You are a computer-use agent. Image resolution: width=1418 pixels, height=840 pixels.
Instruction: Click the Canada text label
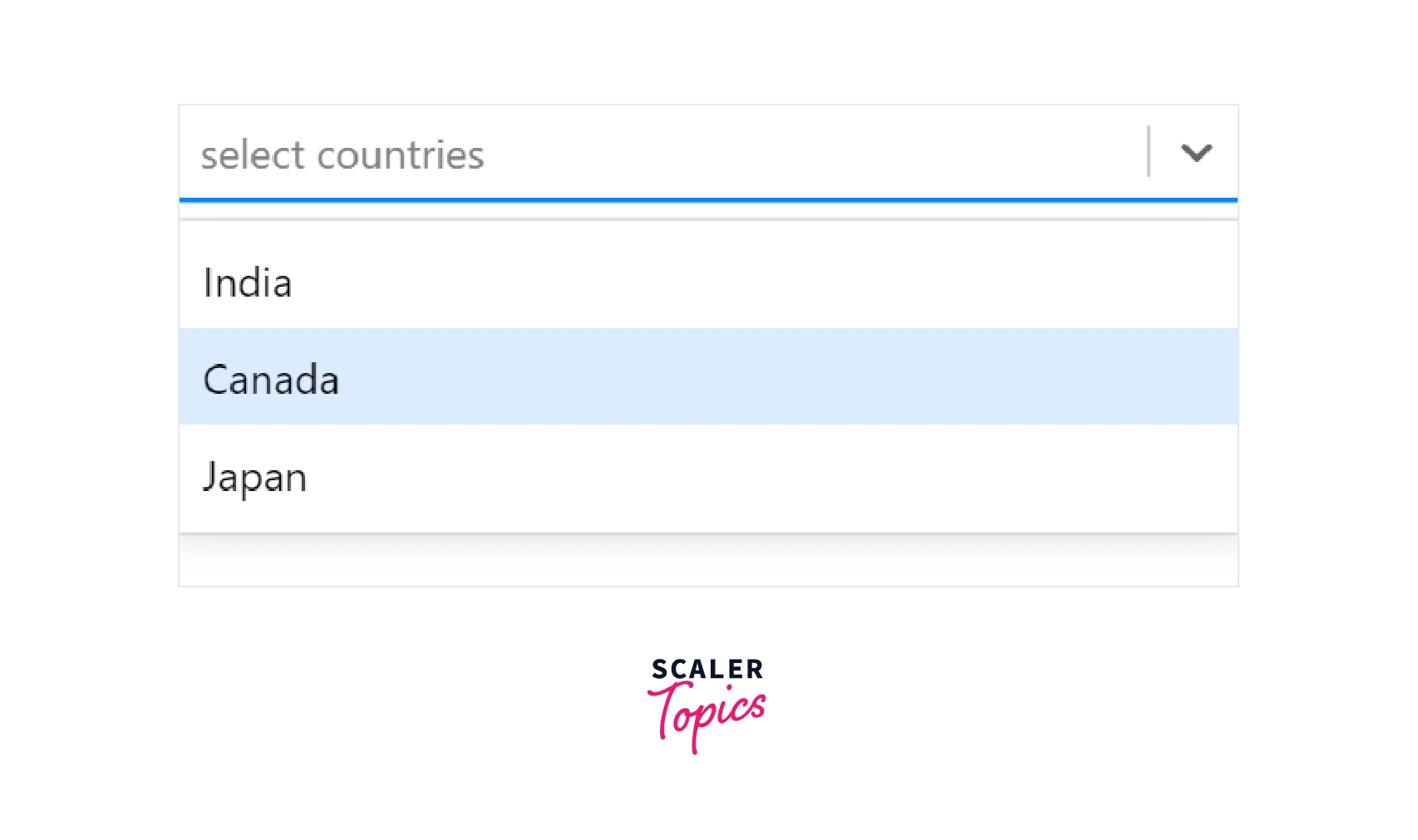tap(271, 381)
